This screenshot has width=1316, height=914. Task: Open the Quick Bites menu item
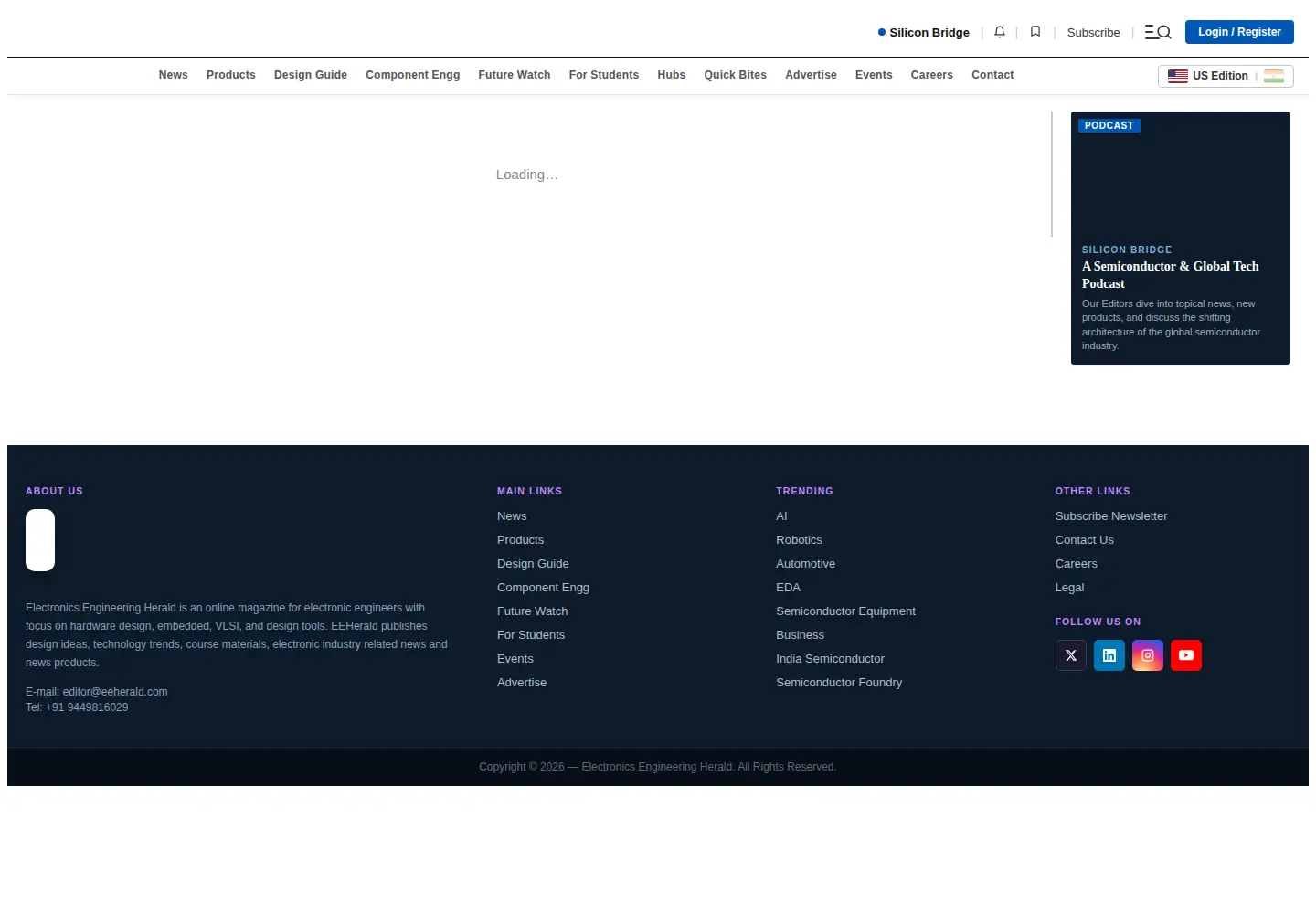click(x=736, y=75)
